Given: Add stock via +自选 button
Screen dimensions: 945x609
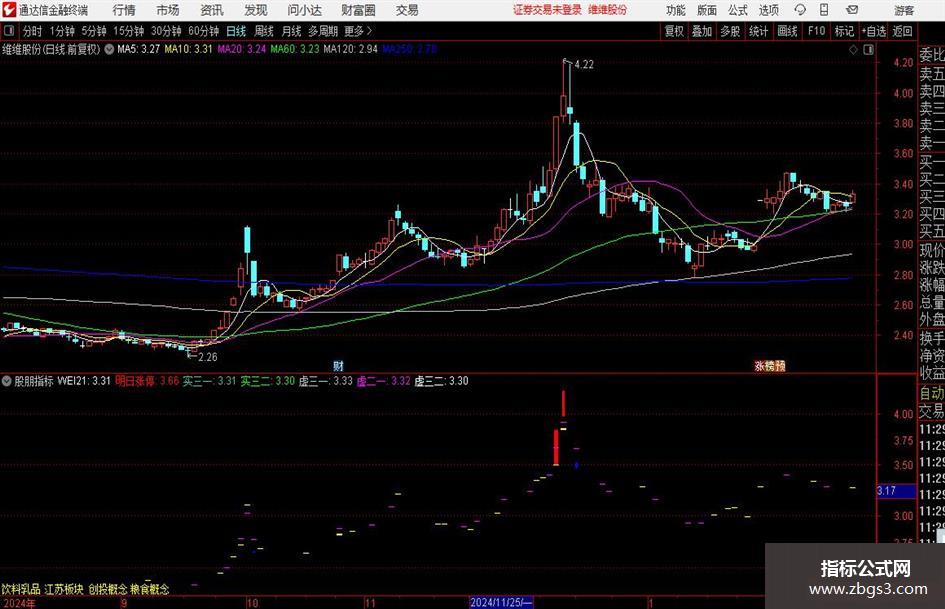Looking at the screenshot, I should point(873,31).
